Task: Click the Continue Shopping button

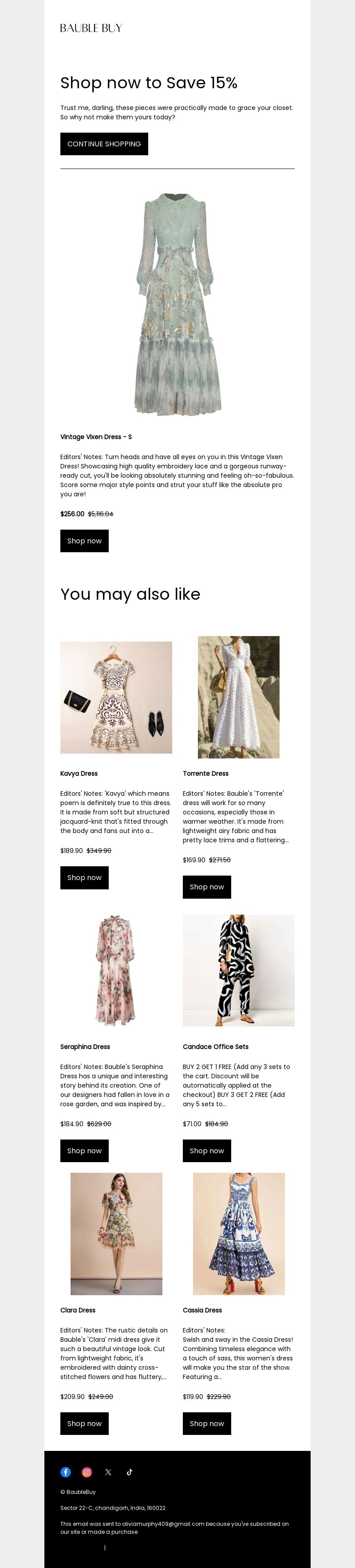Action: (x=104, y=144)
